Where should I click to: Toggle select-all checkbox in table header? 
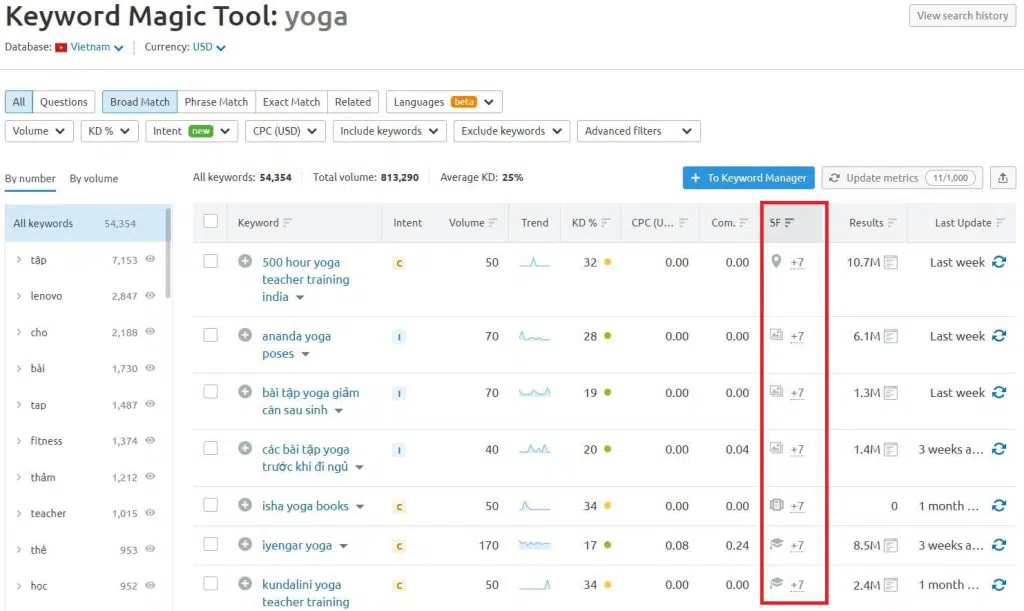point(210,221)
